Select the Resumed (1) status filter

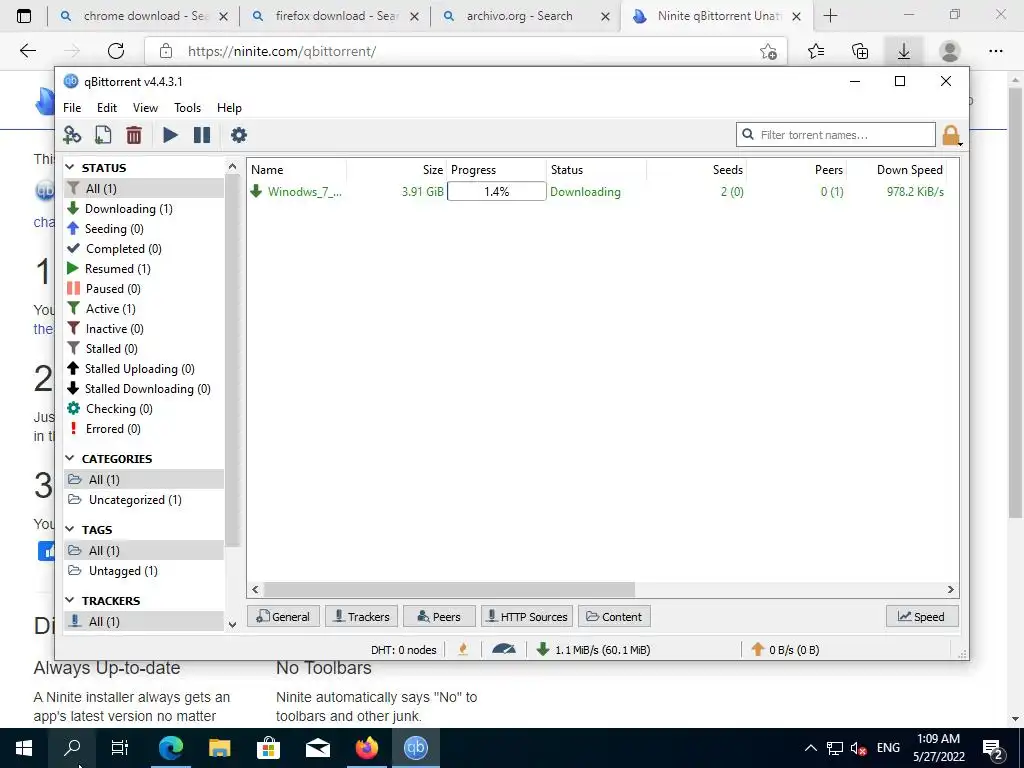(118, 269)
